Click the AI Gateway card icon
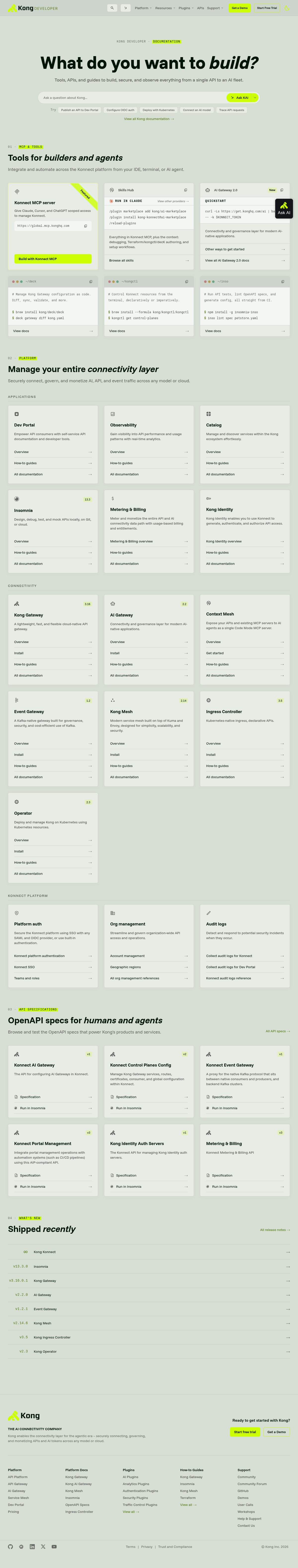The width and height of the screenshot is (298, 1568). [112, 604]
